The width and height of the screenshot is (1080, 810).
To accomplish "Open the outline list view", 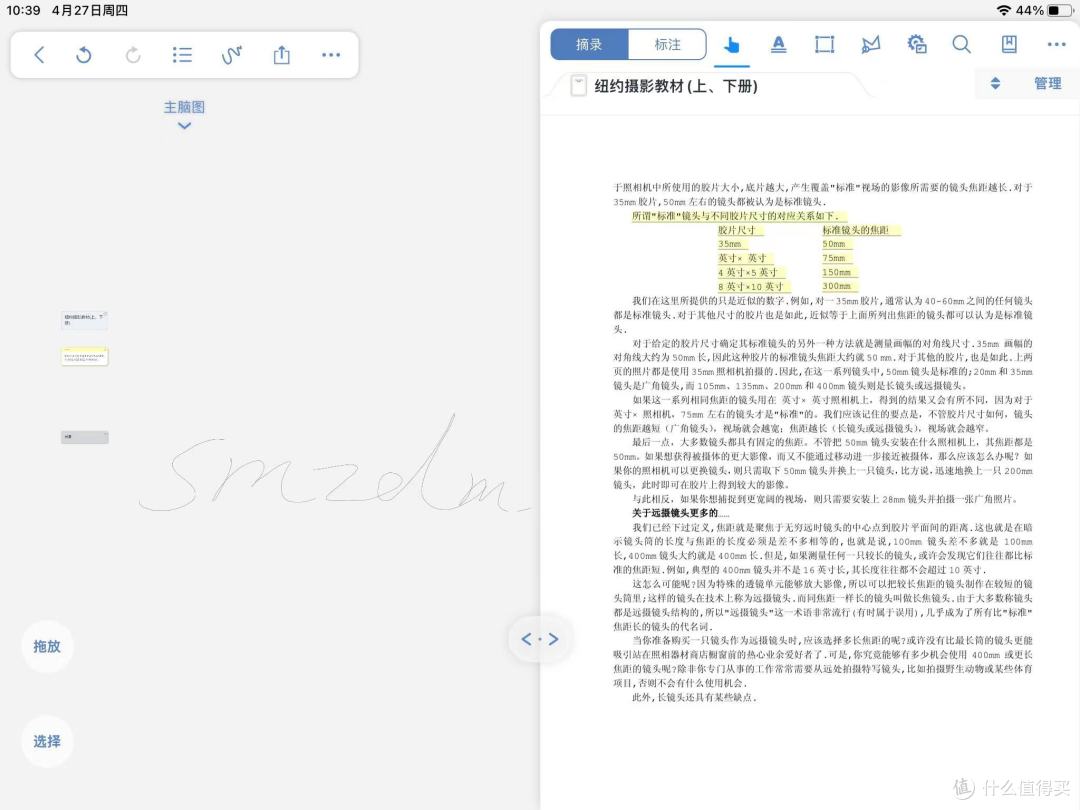I will click(x=182, y=55).
